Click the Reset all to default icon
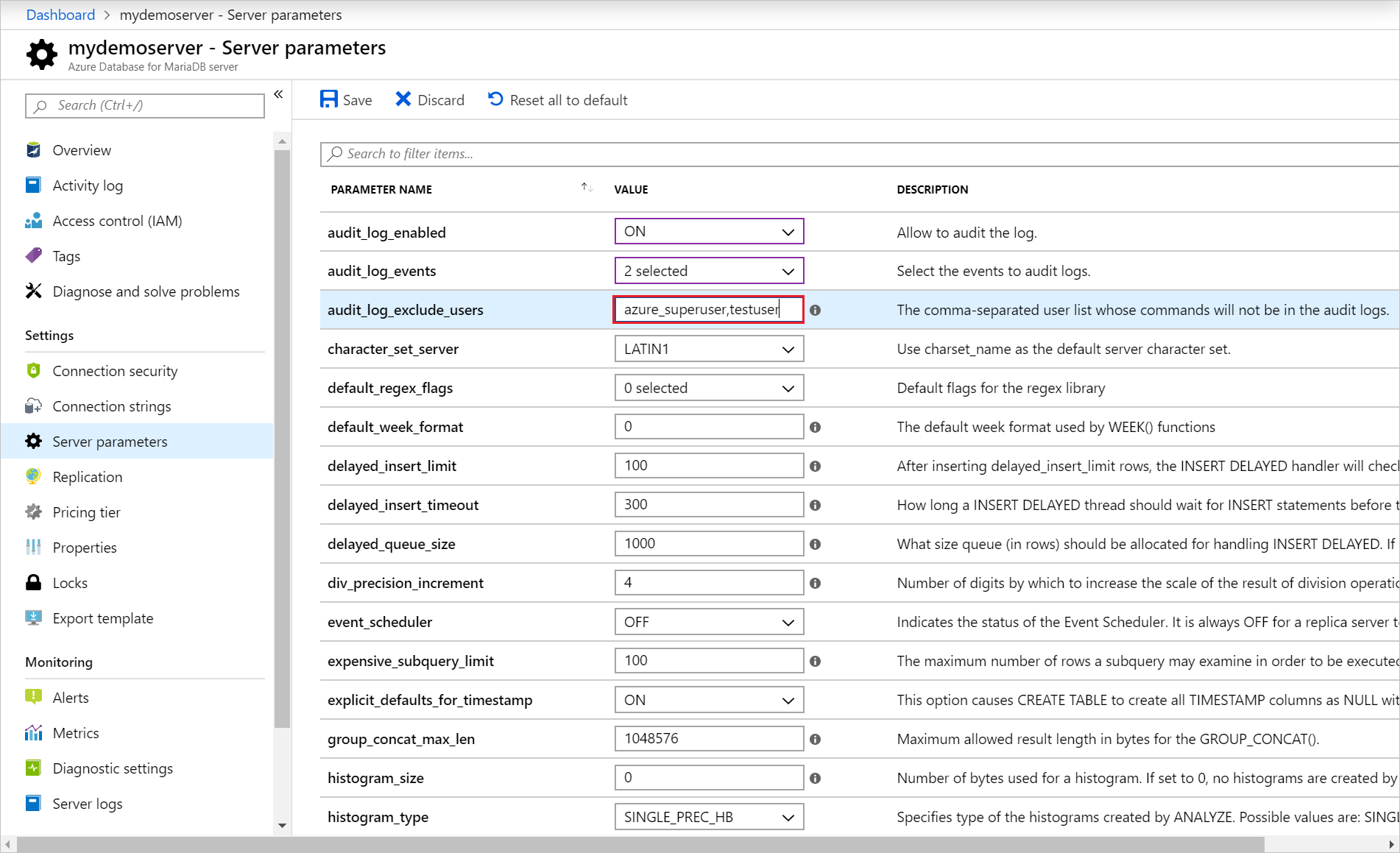The image size is (1400, 853). pyautogui.click(x=496, y=99)
